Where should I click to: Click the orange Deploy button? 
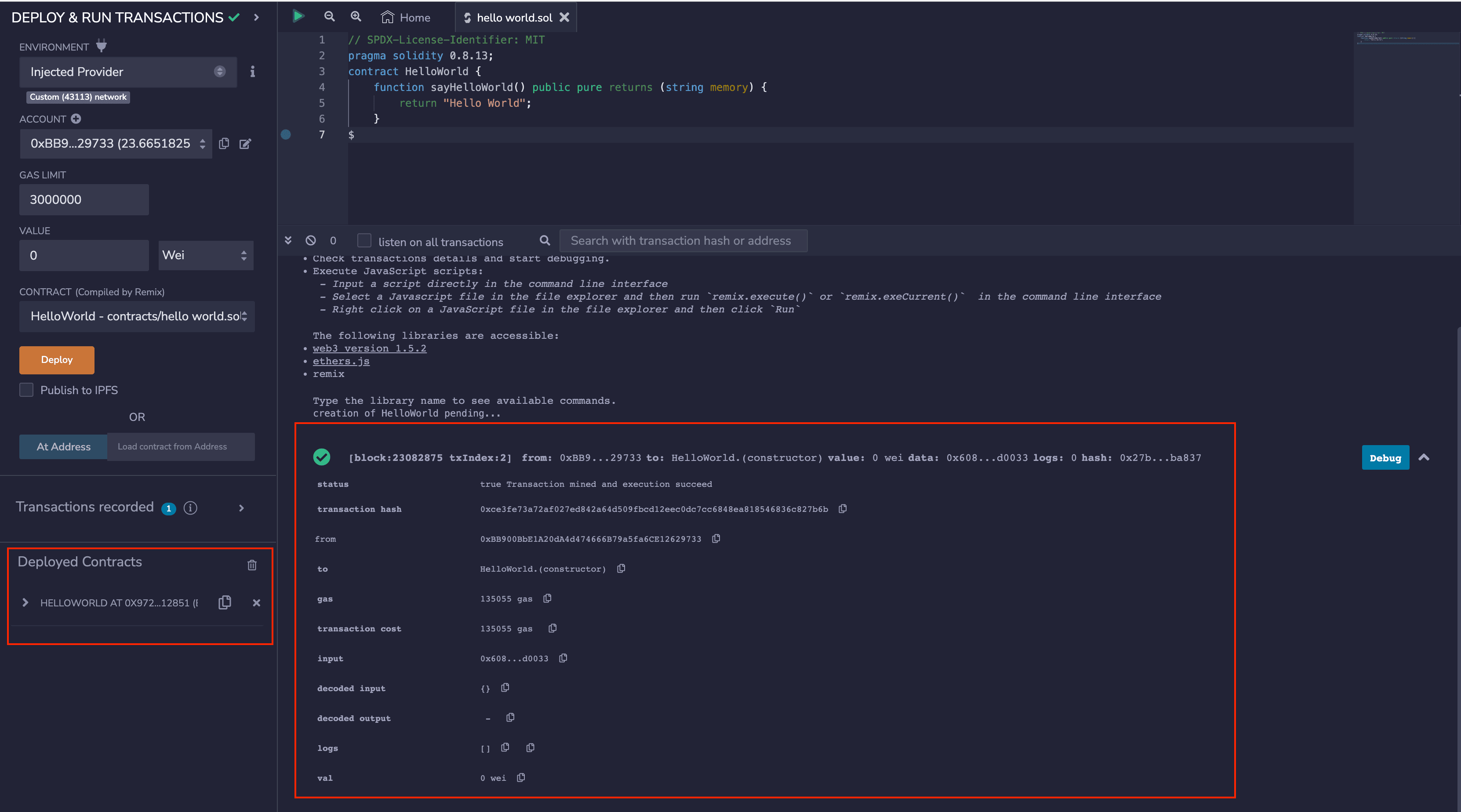coord(57,359)
